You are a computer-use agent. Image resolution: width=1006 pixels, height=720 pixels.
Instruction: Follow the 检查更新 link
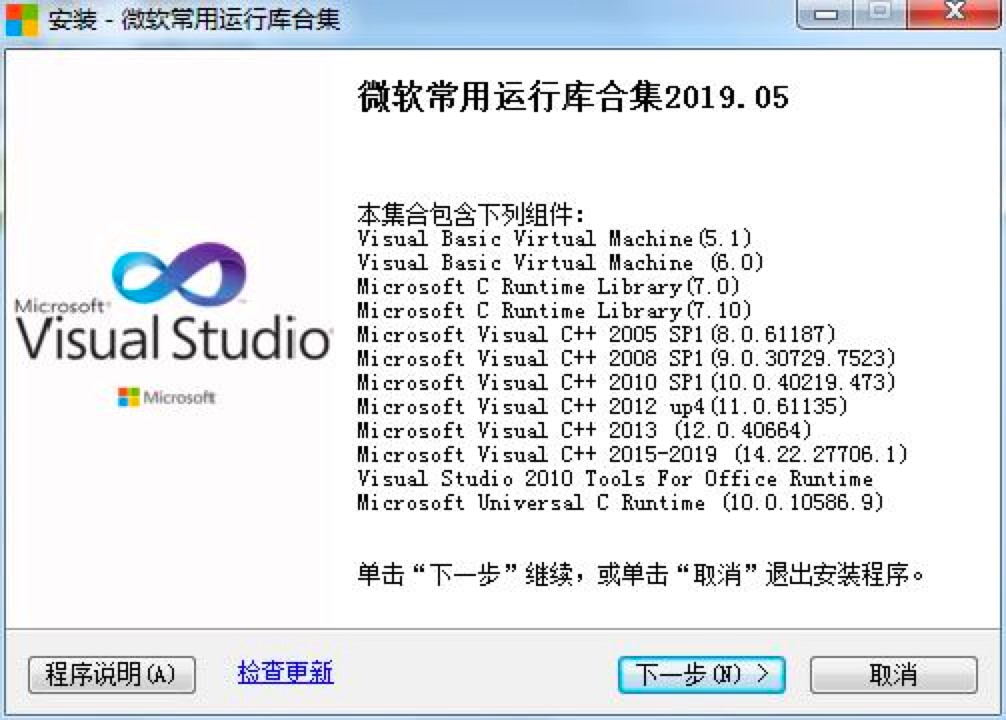coord(286,673)
